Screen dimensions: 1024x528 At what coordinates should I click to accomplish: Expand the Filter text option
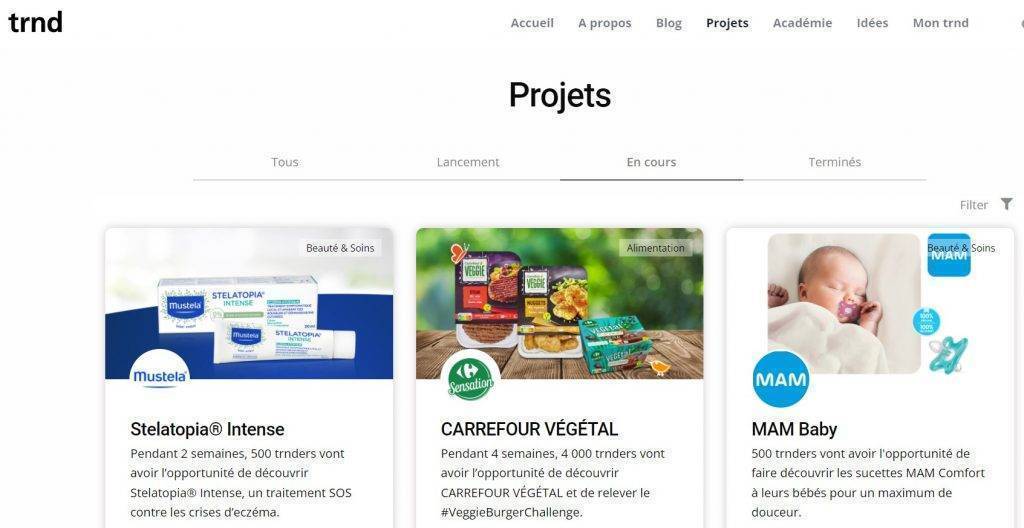point(973,205)
